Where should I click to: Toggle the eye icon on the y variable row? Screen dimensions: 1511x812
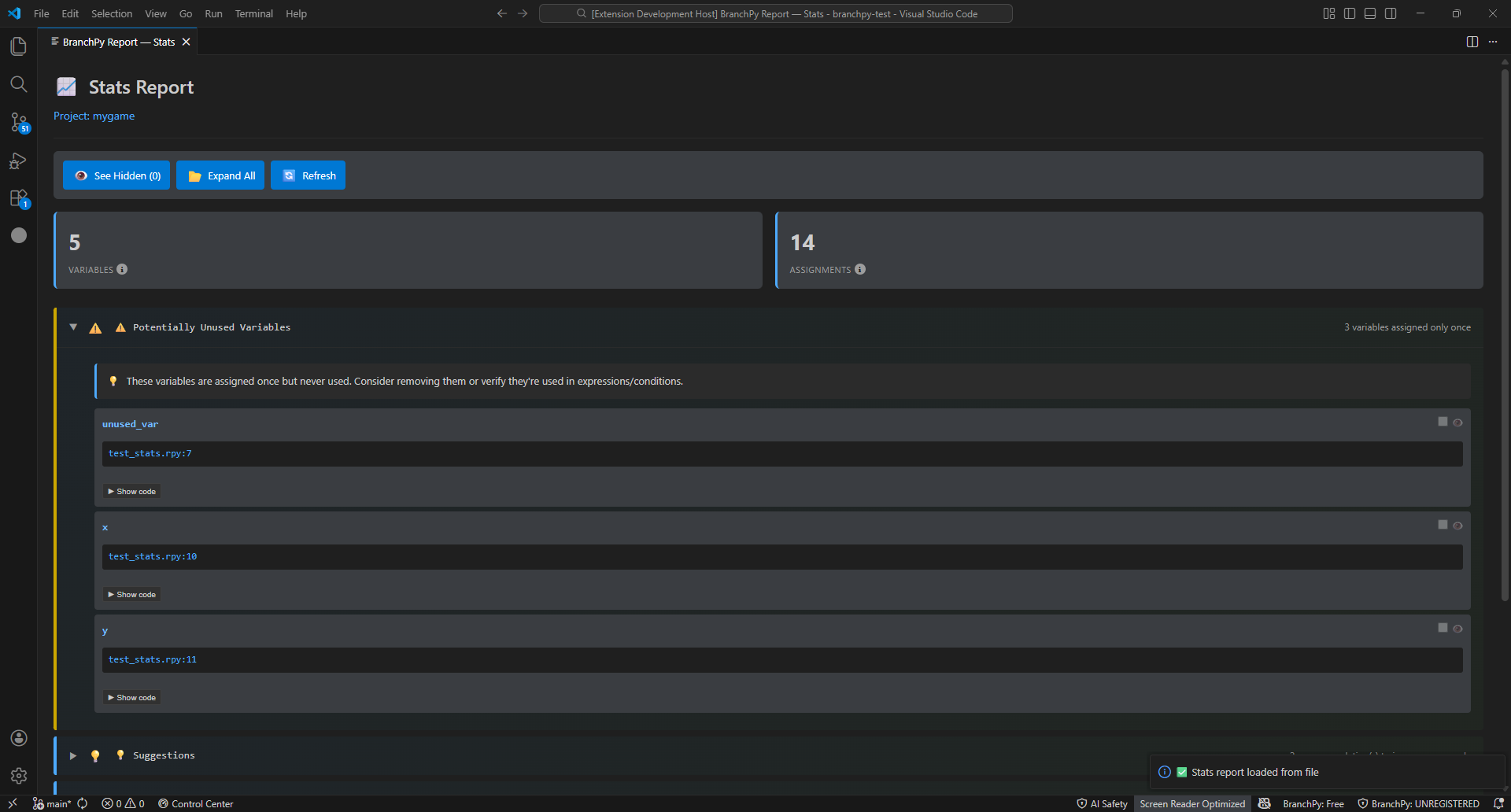1458,628
